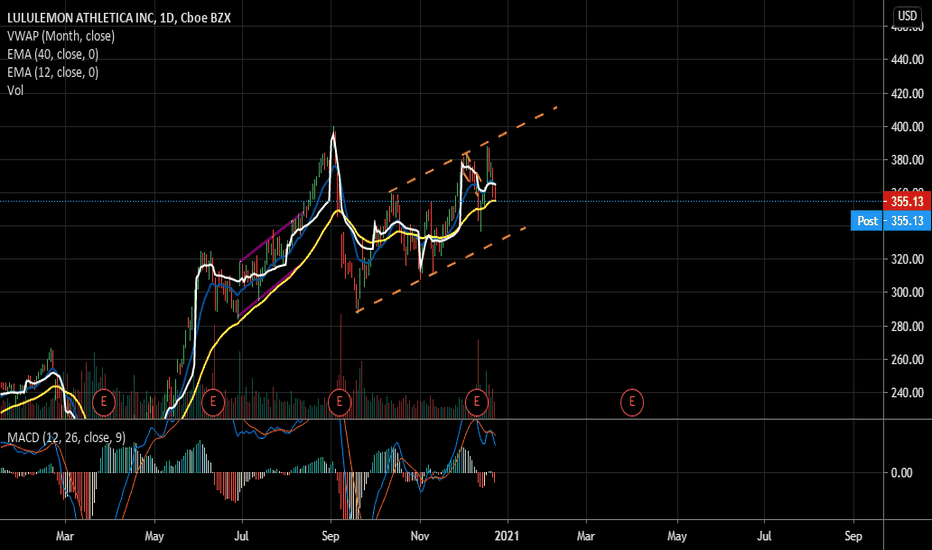Click the 2021 label on time axis
Image resolution: width=932 pixels, height=550 pixels.
click(506, 536)
